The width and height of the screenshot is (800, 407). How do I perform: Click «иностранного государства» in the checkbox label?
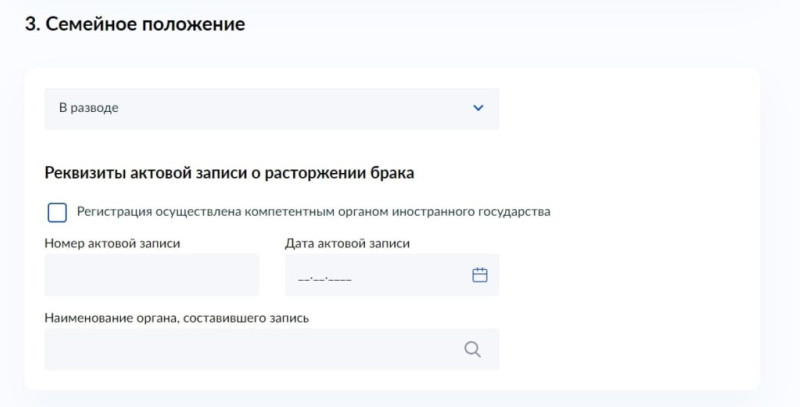click(471, 212)
